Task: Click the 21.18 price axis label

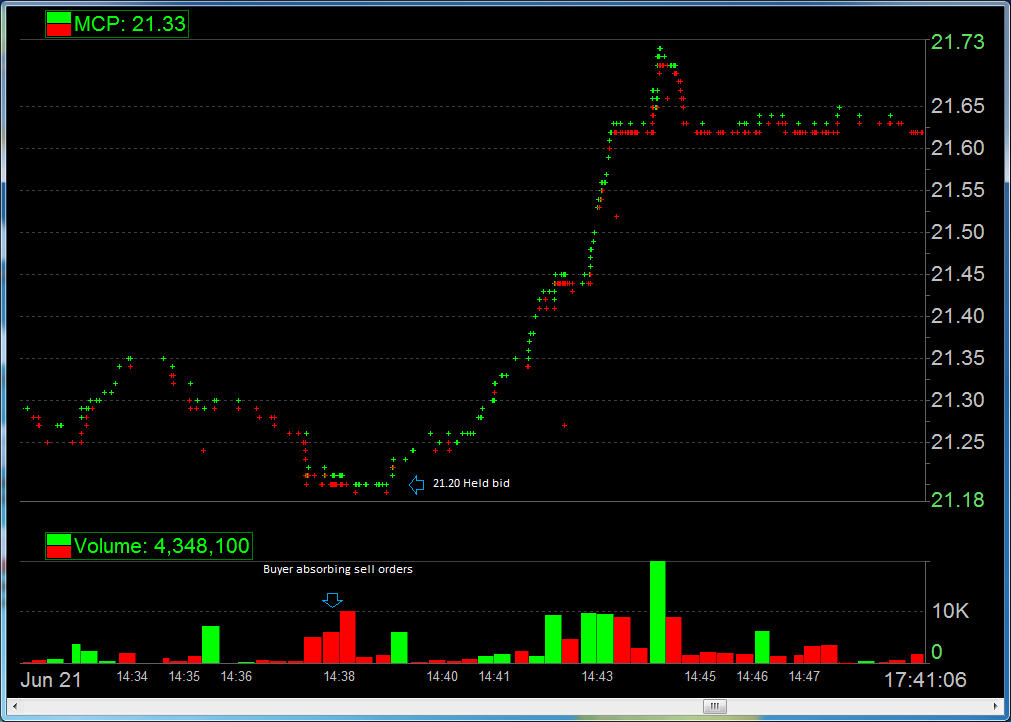Action: 957,500
